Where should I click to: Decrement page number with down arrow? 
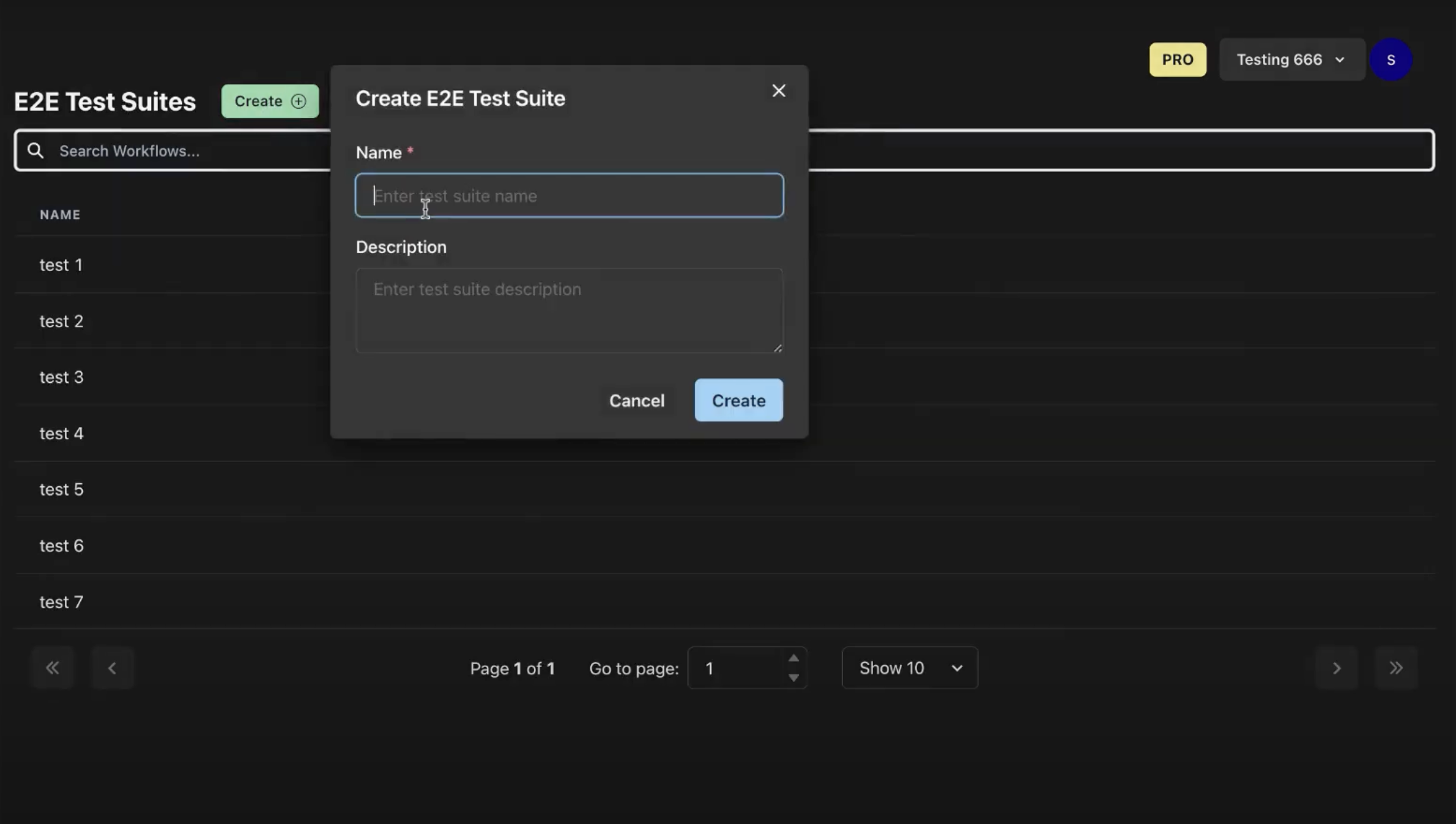pyautogui.click(x=793, y=678)
